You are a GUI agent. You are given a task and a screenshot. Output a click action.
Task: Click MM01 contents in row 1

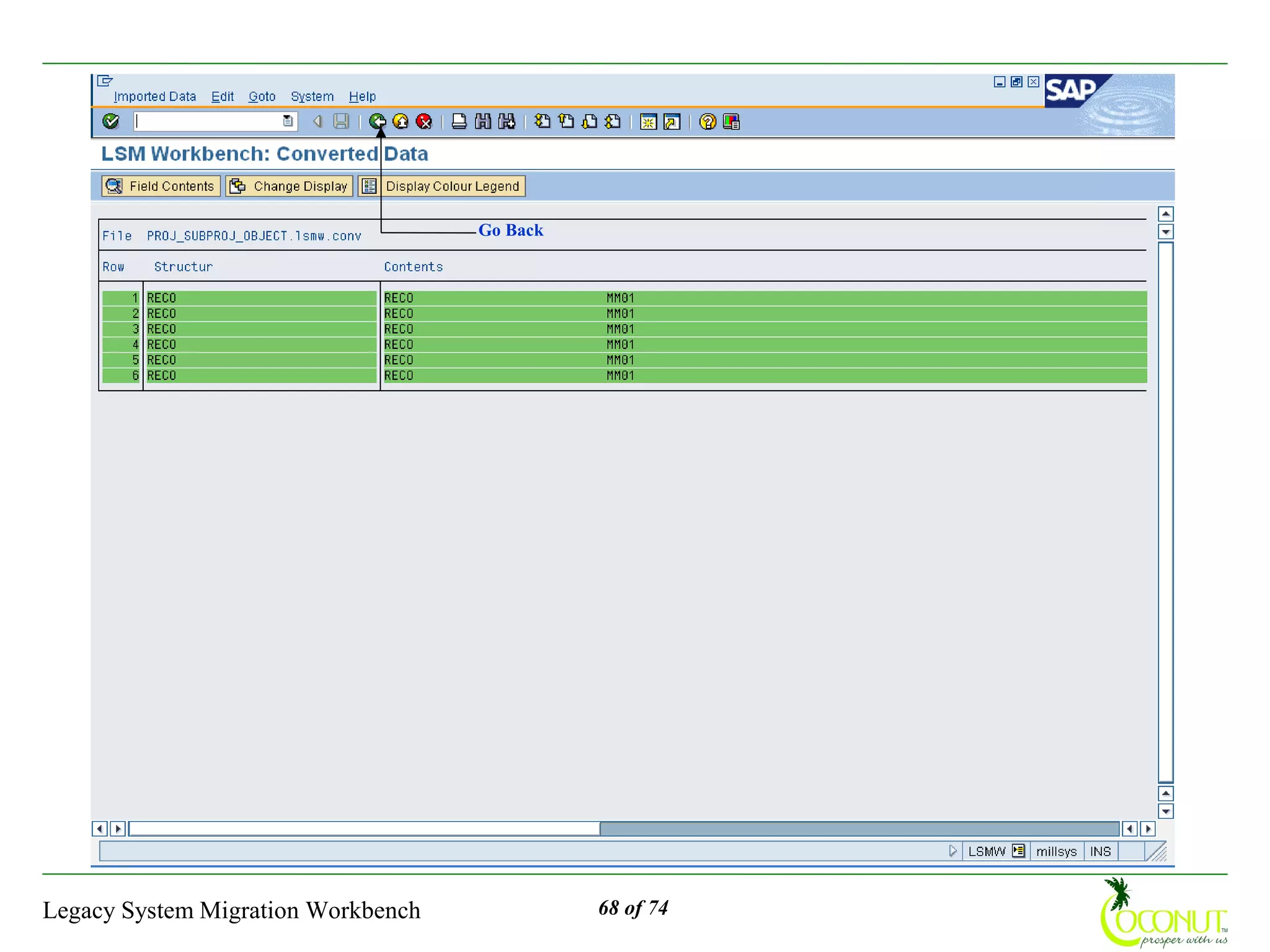620,298
